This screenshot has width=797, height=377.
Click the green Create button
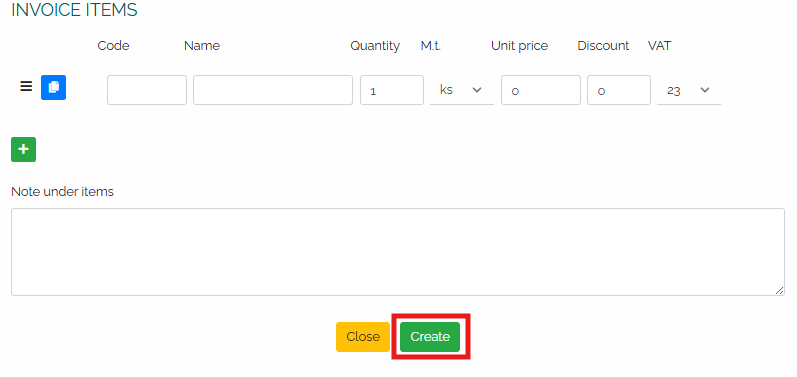coord(430,337)
